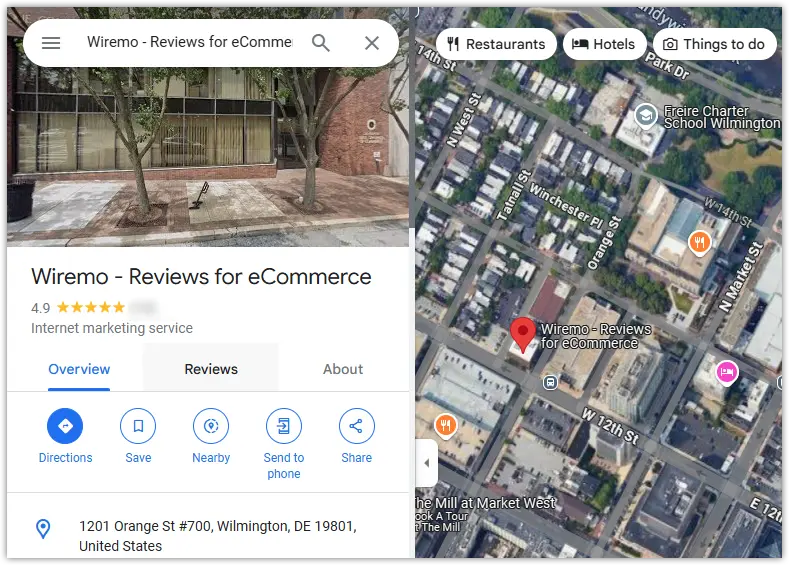Click the Wiremo - Reviews for eCommerce title

pos(201,277)
